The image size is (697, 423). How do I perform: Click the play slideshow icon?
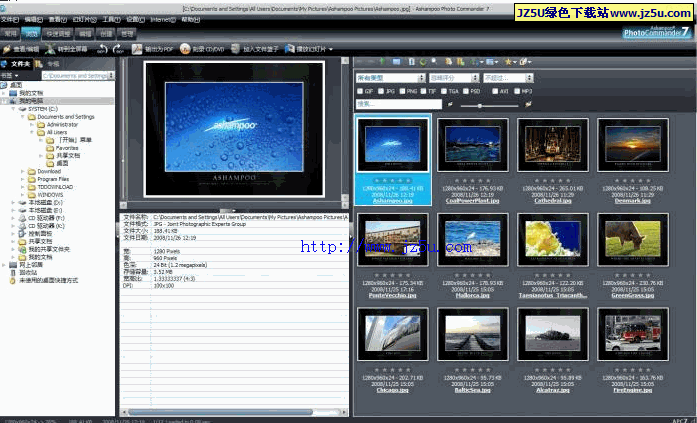[290, 49]
